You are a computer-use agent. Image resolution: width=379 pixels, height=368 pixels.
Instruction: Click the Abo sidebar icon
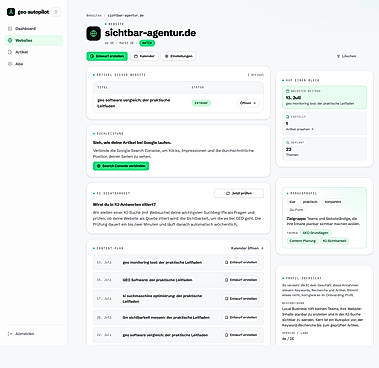(10, 64)
